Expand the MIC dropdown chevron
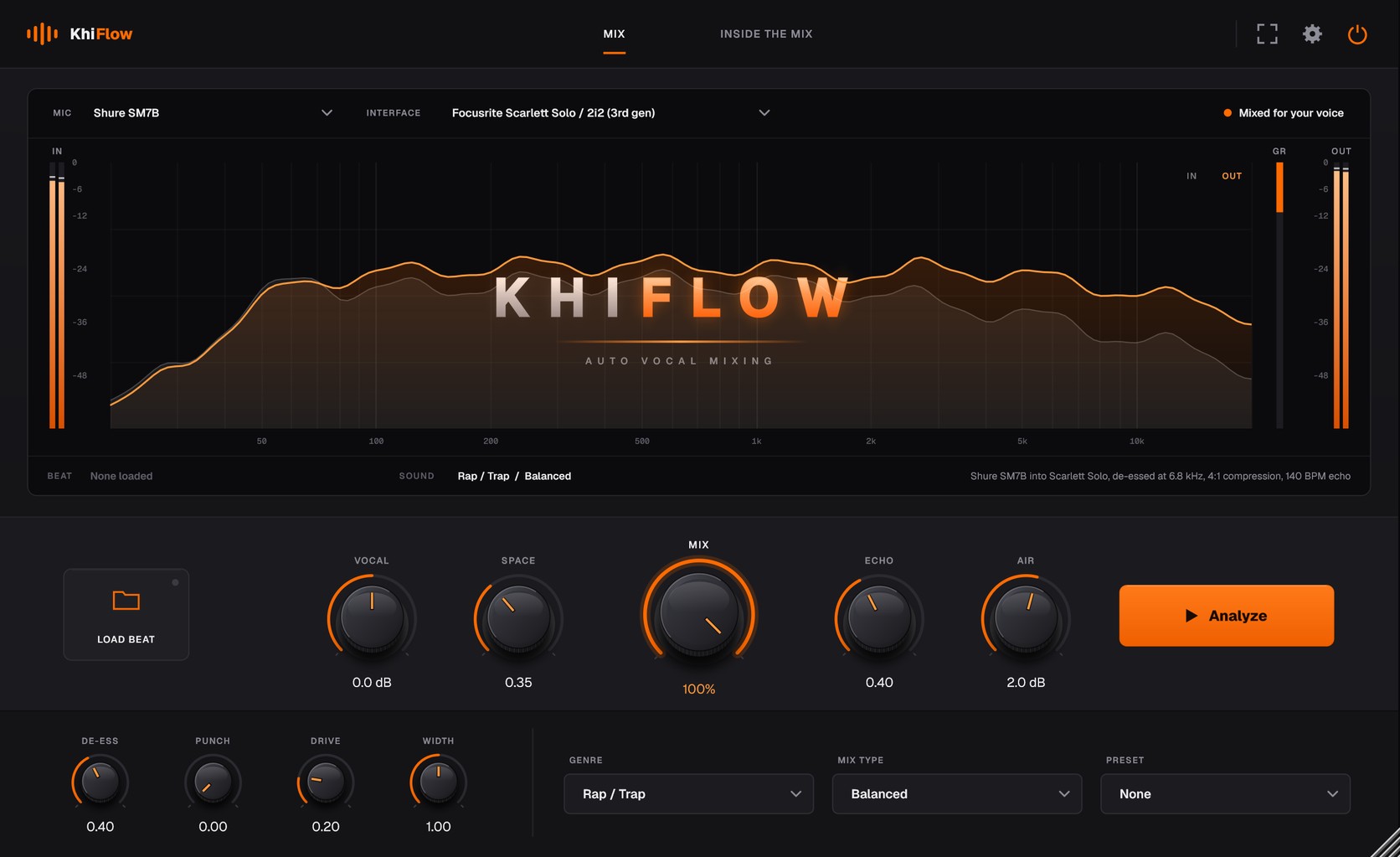 pyautogui.click(x=327, y=113)
